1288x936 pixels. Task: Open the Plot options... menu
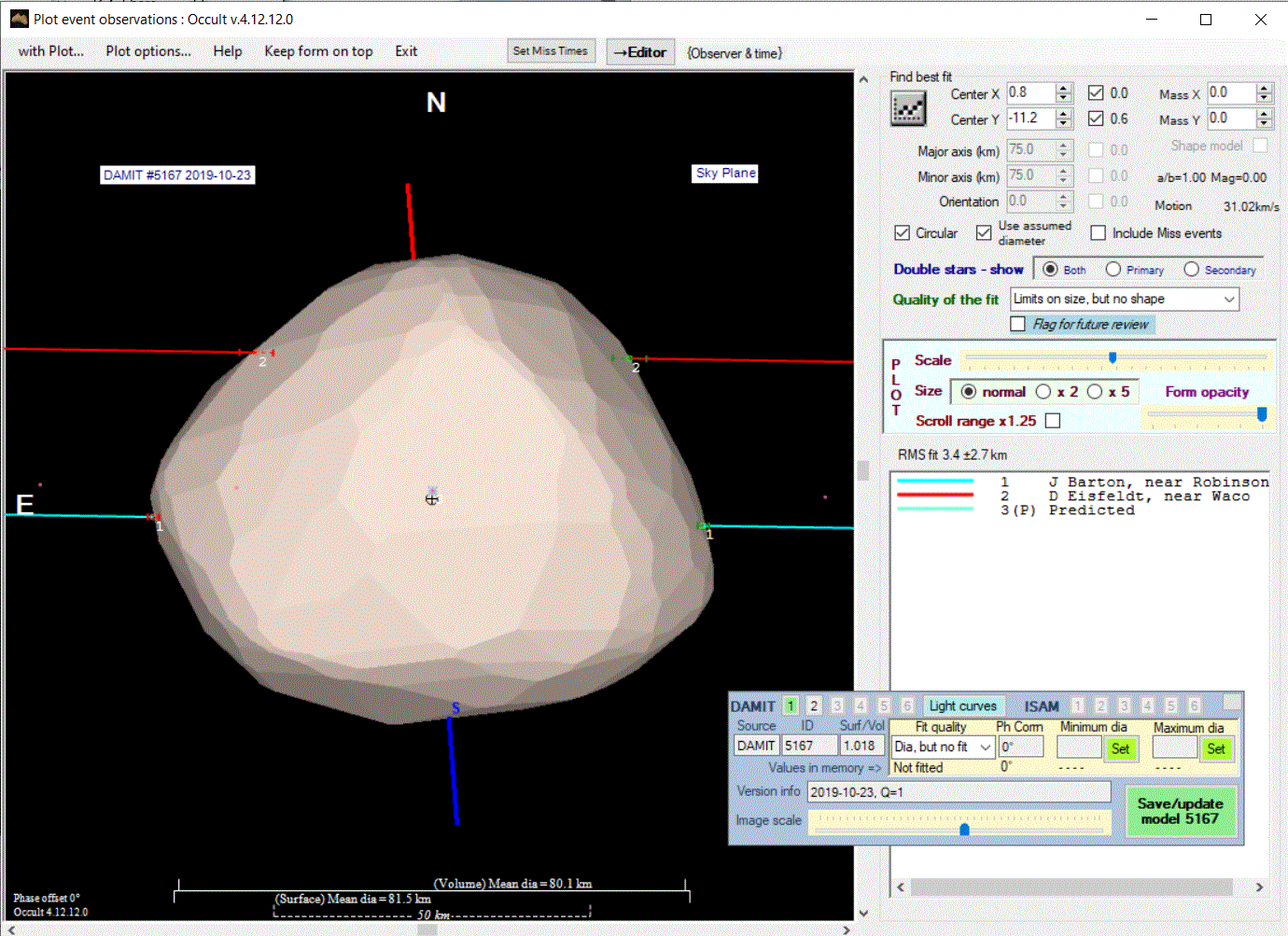tap(147, 51)
